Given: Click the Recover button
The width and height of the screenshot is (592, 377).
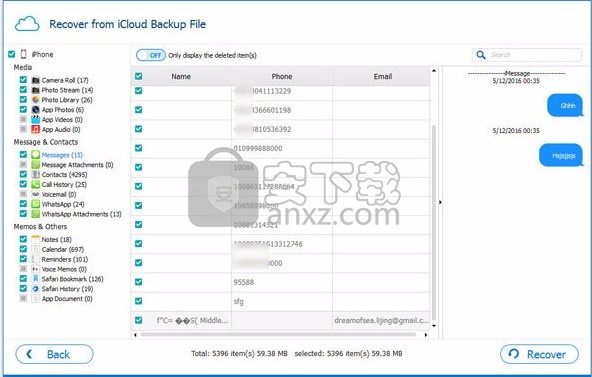Looking at the screenshot, I should [x=539, y=354].
